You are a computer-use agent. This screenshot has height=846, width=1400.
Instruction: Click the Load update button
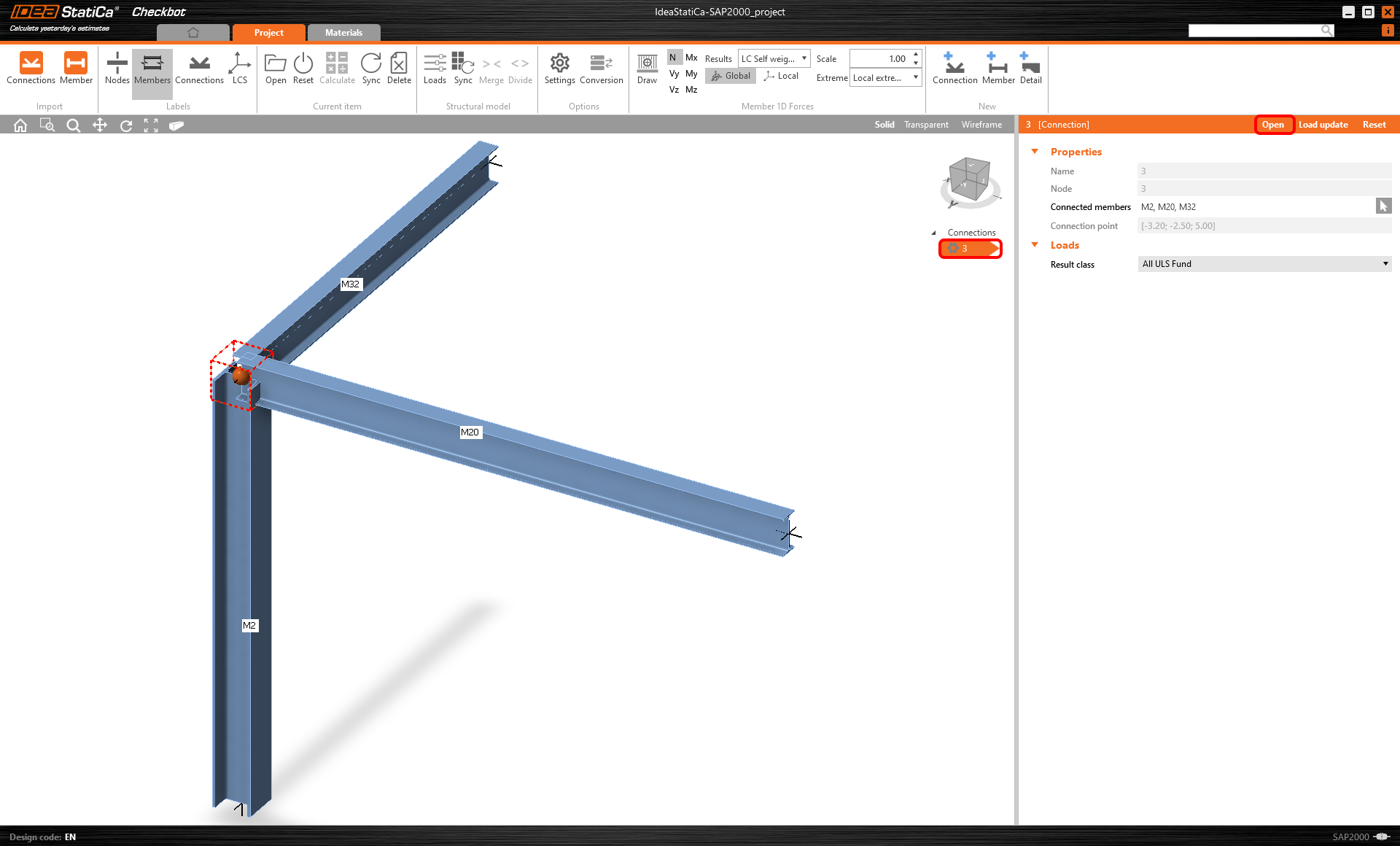click(x=1323, y=125)
